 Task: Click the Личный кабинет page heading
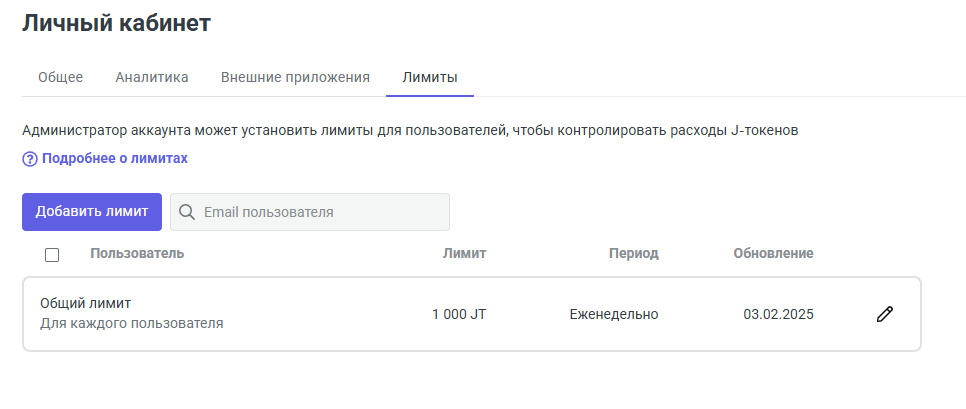point(116,24)
